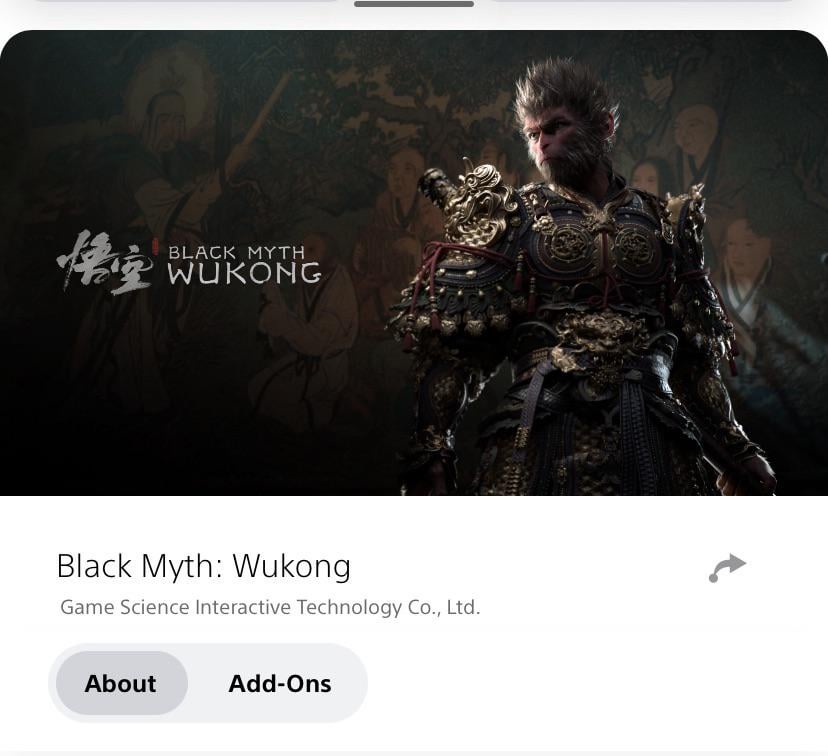
Task: Click the Chinese calligraphy logo characters
Action: point(106,263)
